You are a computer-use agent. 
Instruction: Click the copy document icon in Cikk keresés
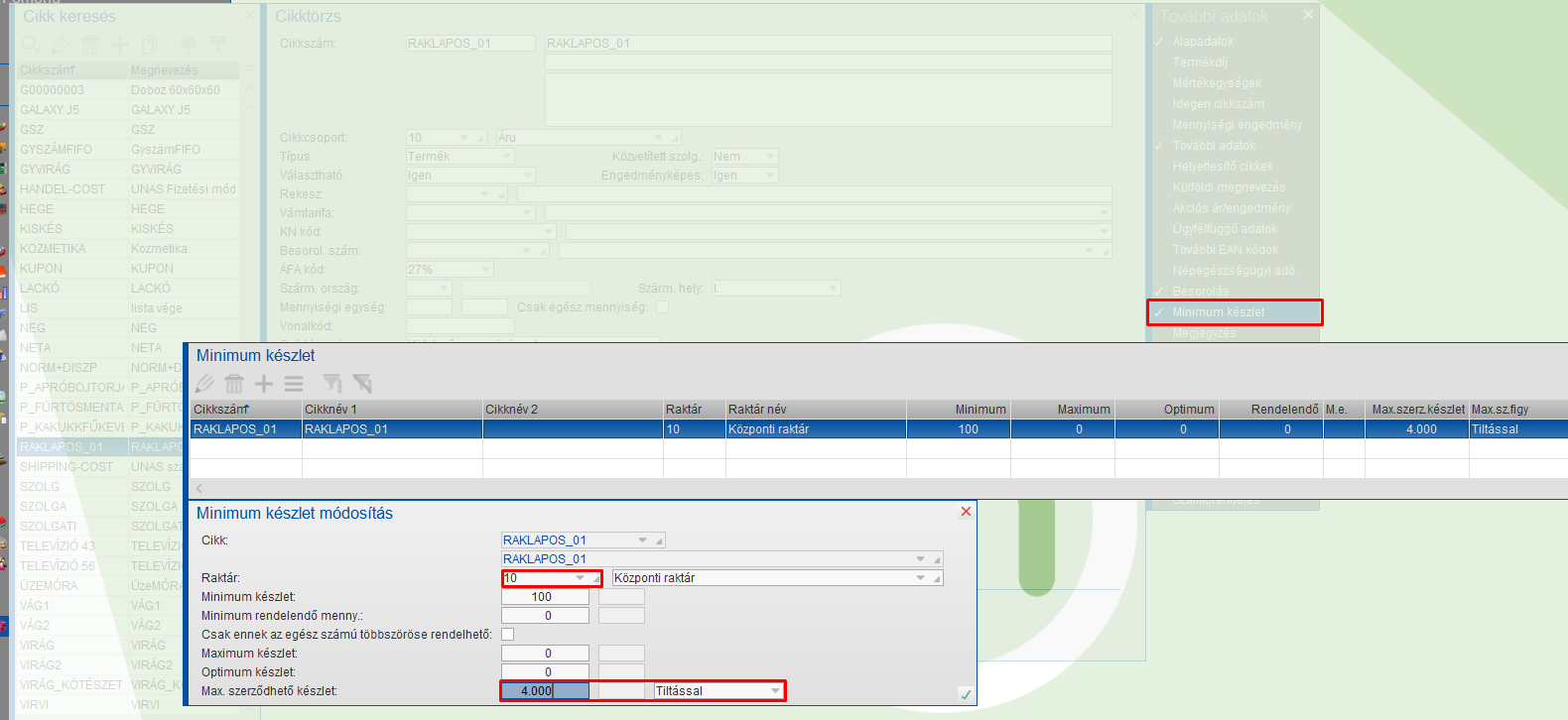(149, 45)
